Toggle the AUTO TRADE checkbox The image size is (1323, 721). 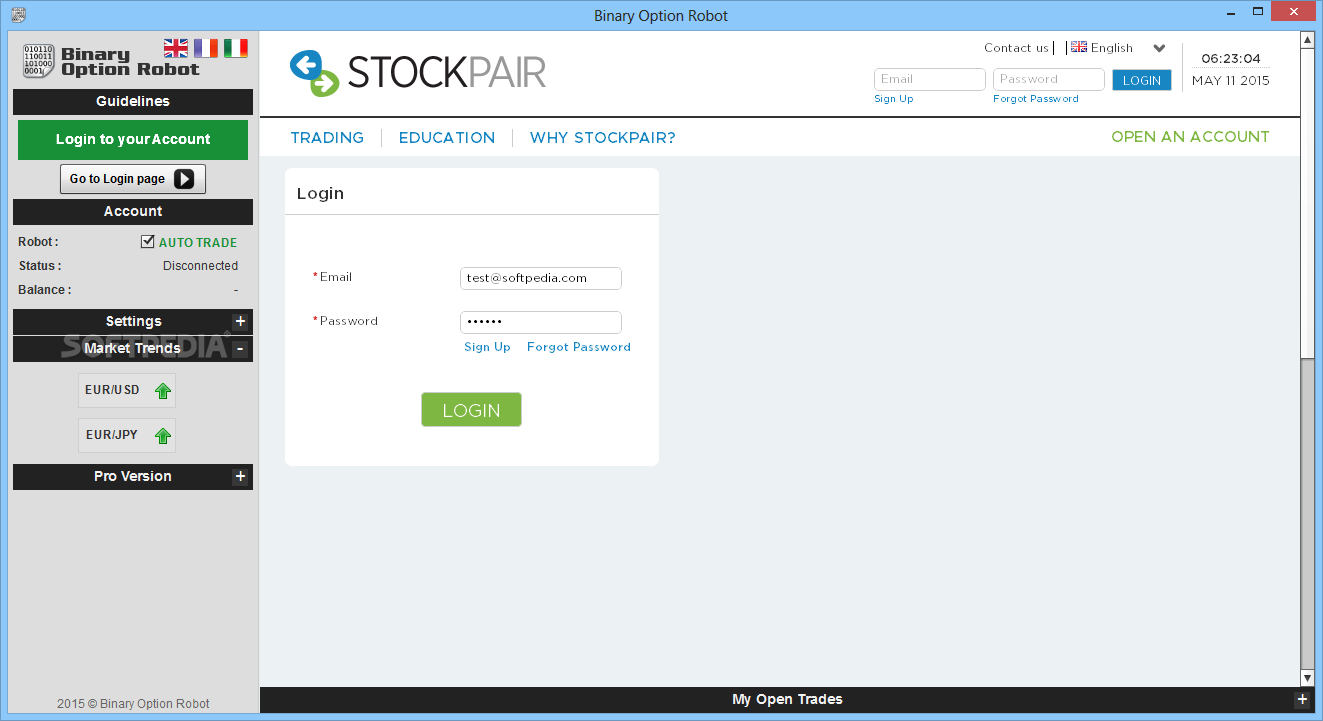click(x=148, y=241)
